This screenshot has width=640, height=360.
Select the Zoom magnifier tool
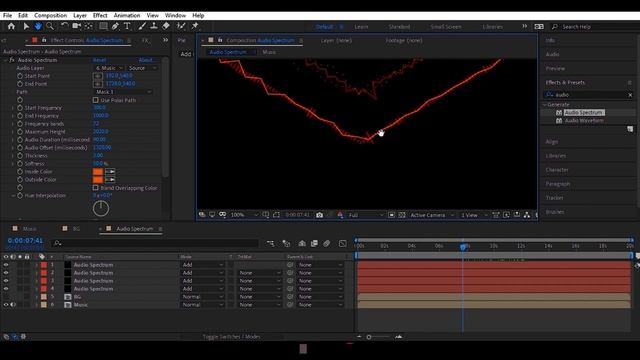pyautogui.click(x=50, y=26)
